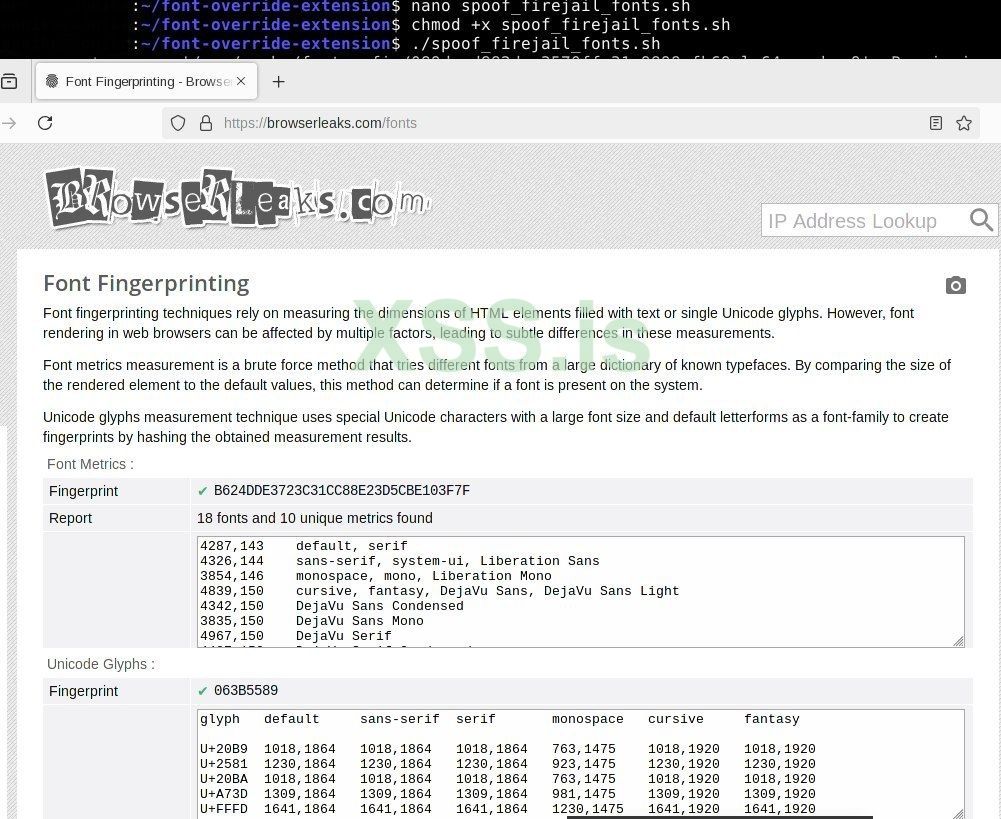Select the Unicode glyphs fingerprint 063B5589
This screenshot has height=819, width=1001.
pos(246,690)
